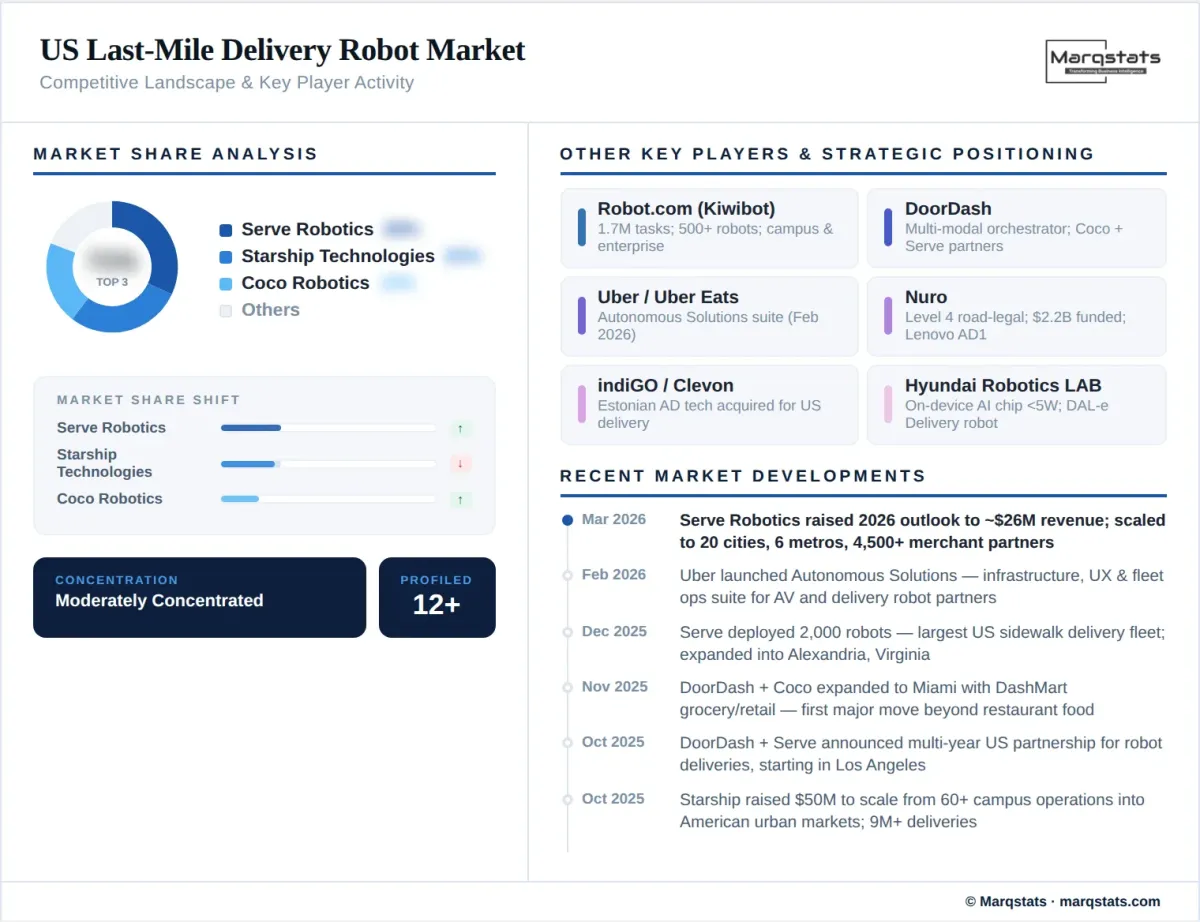
Task: Toggle the Others legend checkbox
Action: pyautogui.click(x=225, y=310)
